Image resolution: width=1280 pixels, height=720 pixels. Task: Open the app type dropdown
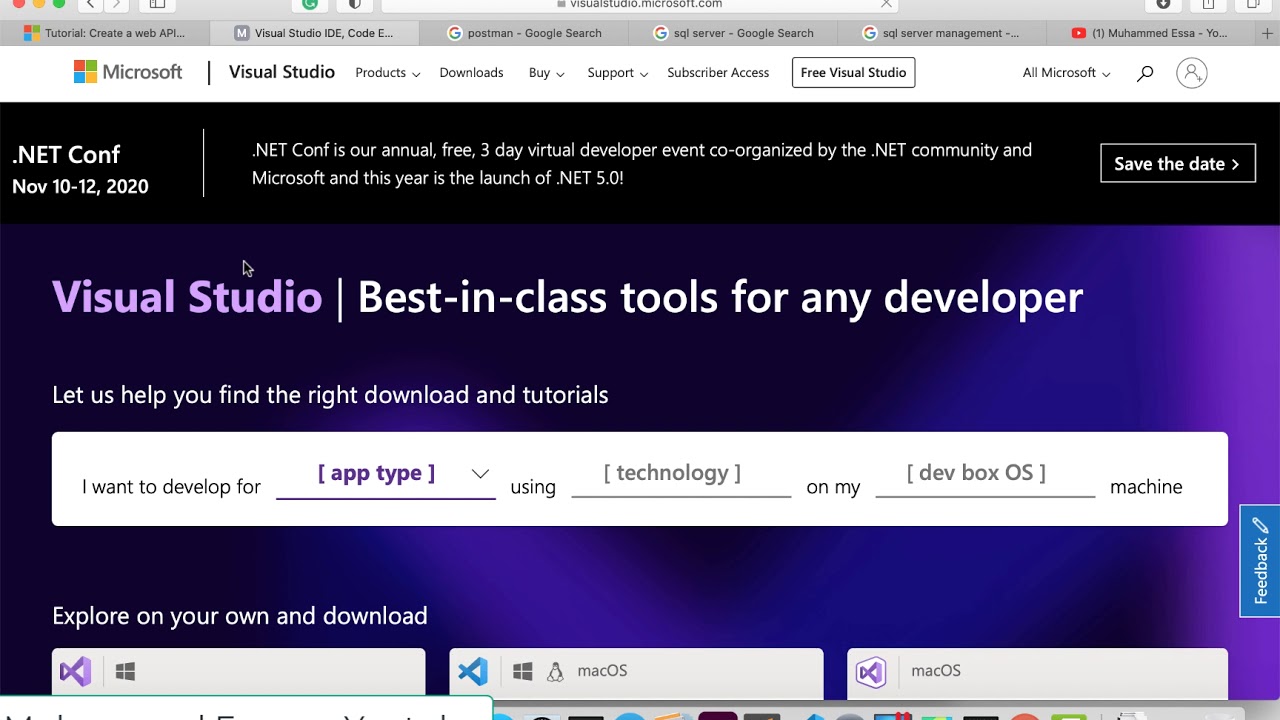tap(386, 474)
